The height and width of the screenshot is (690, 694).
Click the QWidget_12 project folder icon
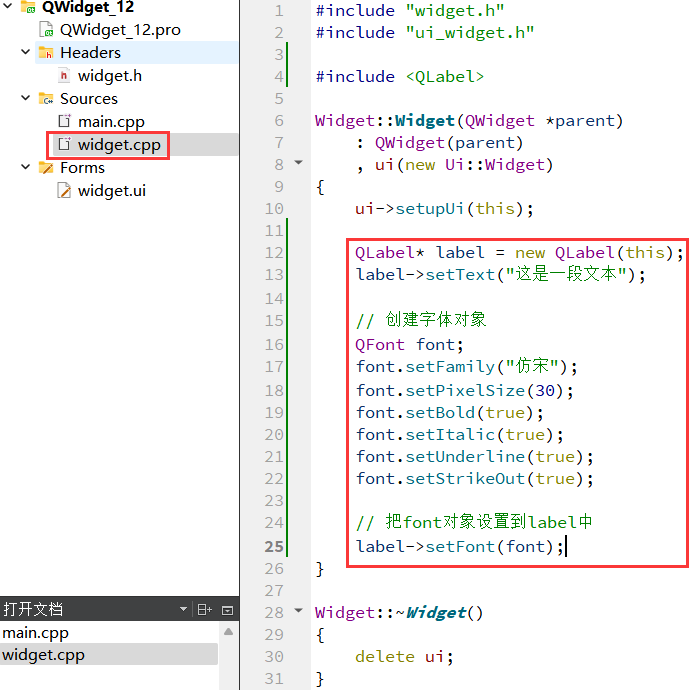click(28, 7)
